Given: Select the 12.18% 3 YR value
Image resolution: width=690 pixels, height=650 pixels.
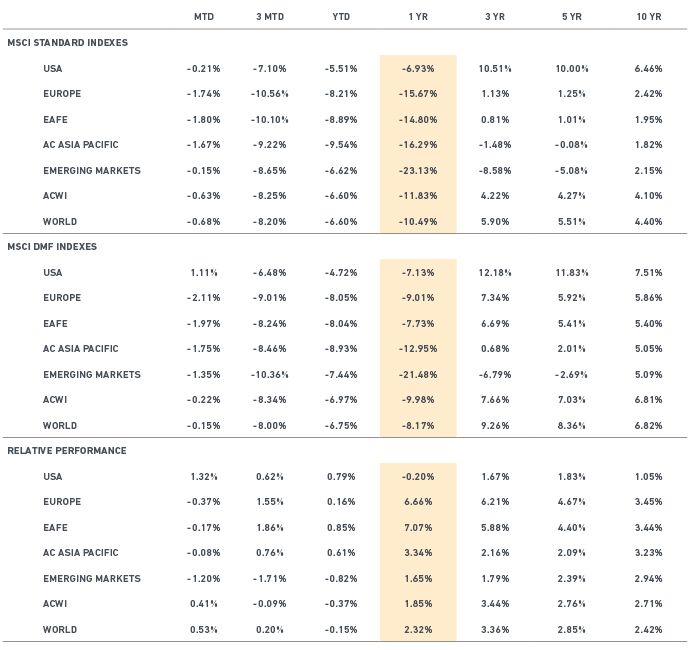Looking at the screenshot, I should (495, 272).
